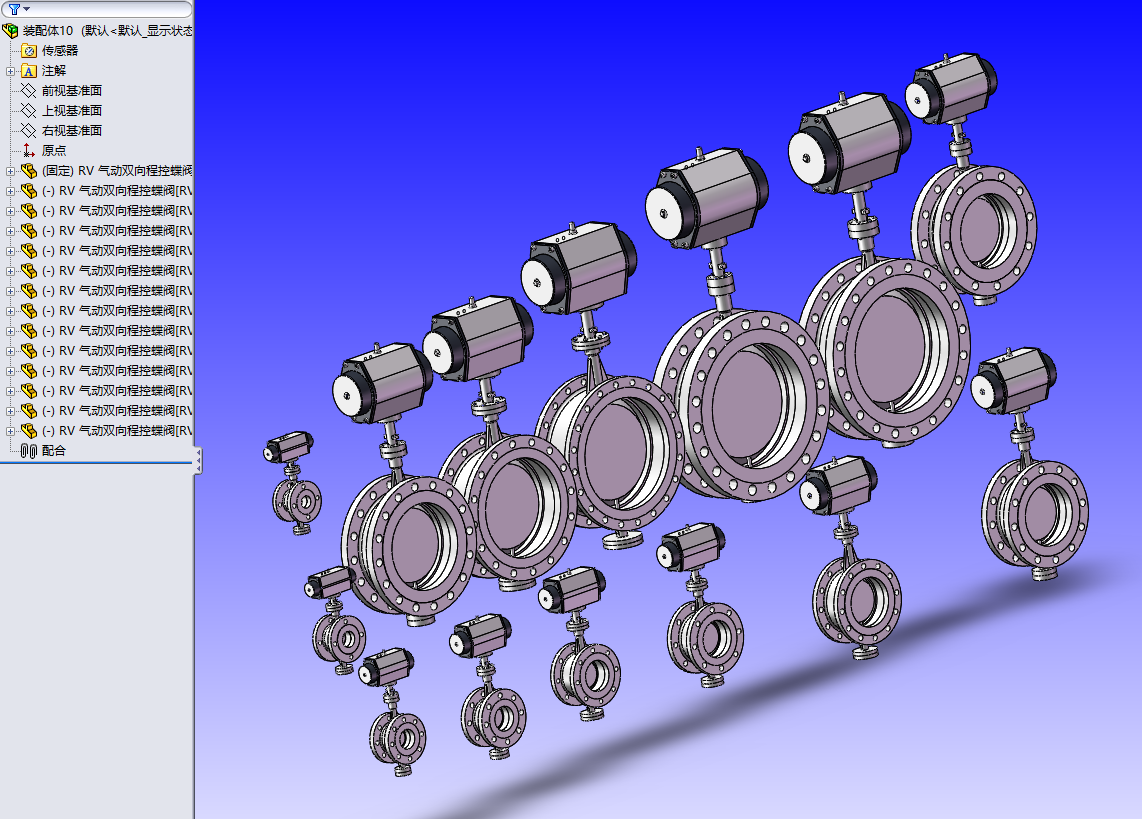The width and height of the screenshot is (1142, 819).
Task: Select the (固定) RV 气动双向程控蝶阀 row text
Action: (117, 171)
